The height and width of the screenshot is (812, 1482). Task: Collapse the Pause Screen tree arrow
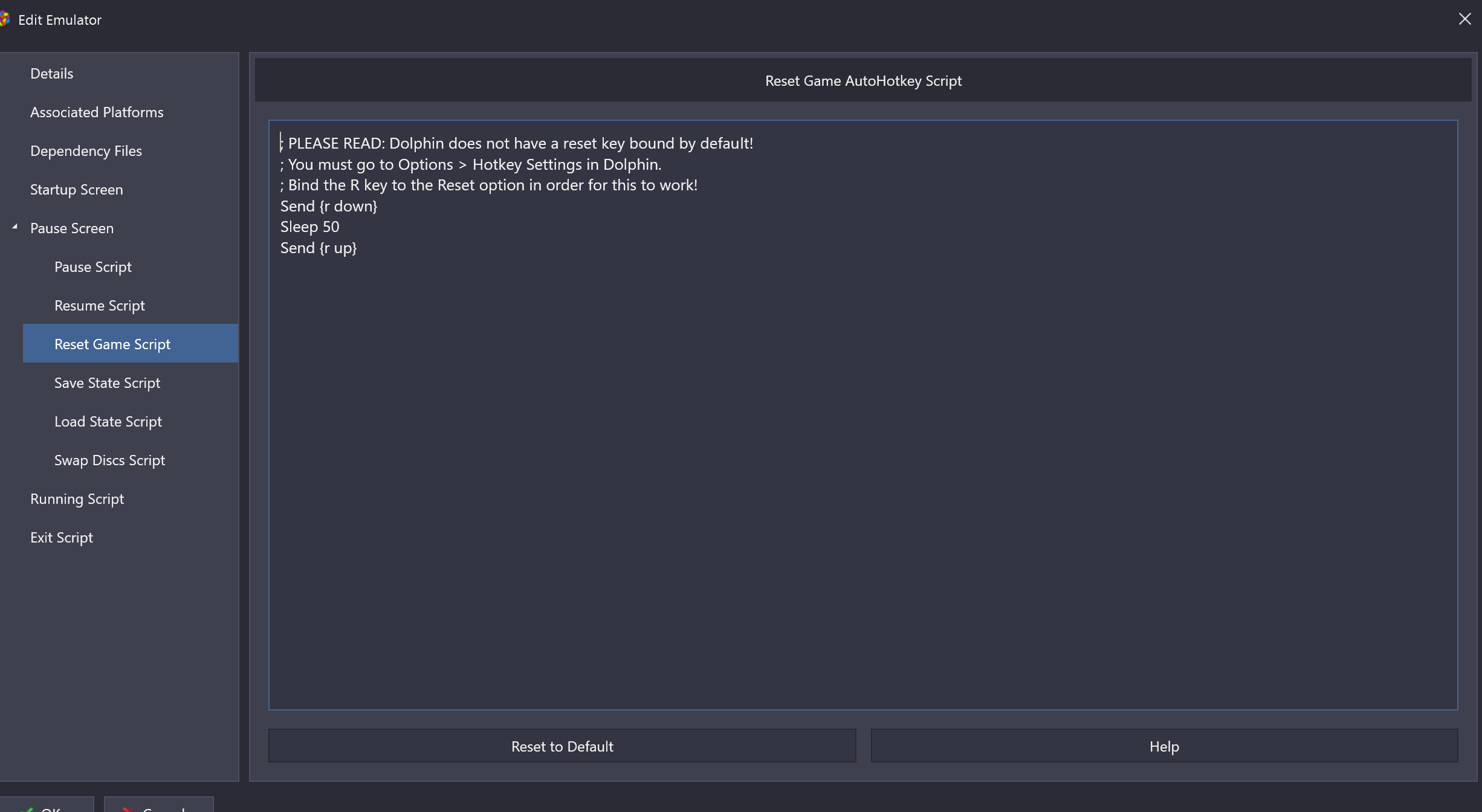tap(15, 227)
